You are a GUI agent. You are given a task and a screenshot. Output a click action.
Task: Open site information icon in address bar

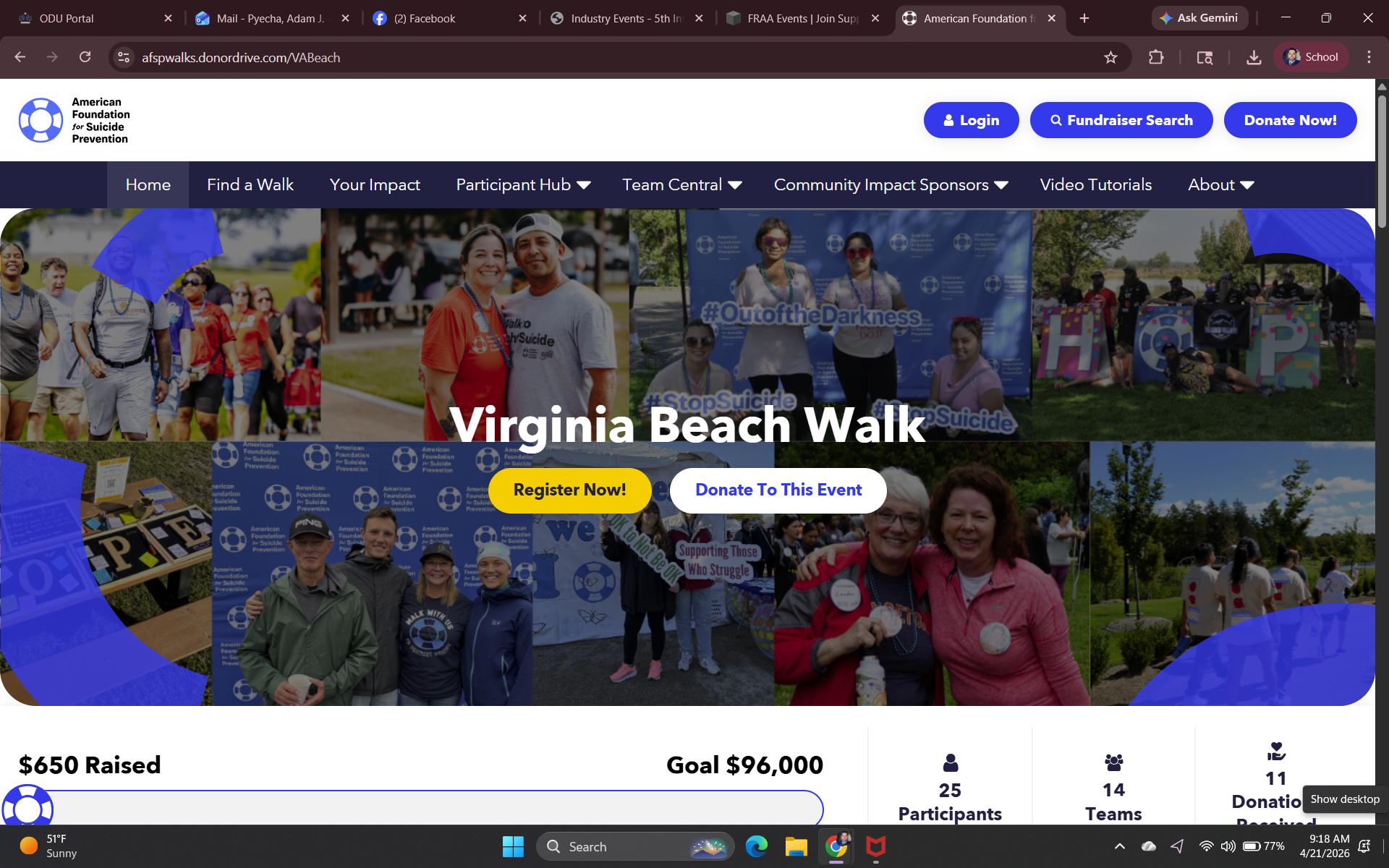pyautogui.click(x=124, y=57)
